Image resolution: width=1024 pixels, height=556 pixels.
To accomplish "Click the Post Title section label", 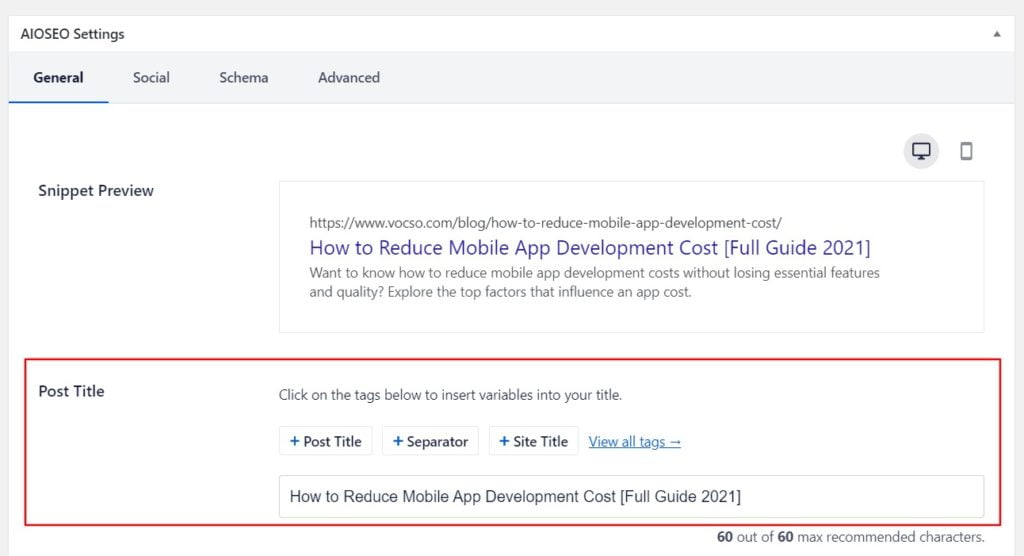I will [71, 391].
